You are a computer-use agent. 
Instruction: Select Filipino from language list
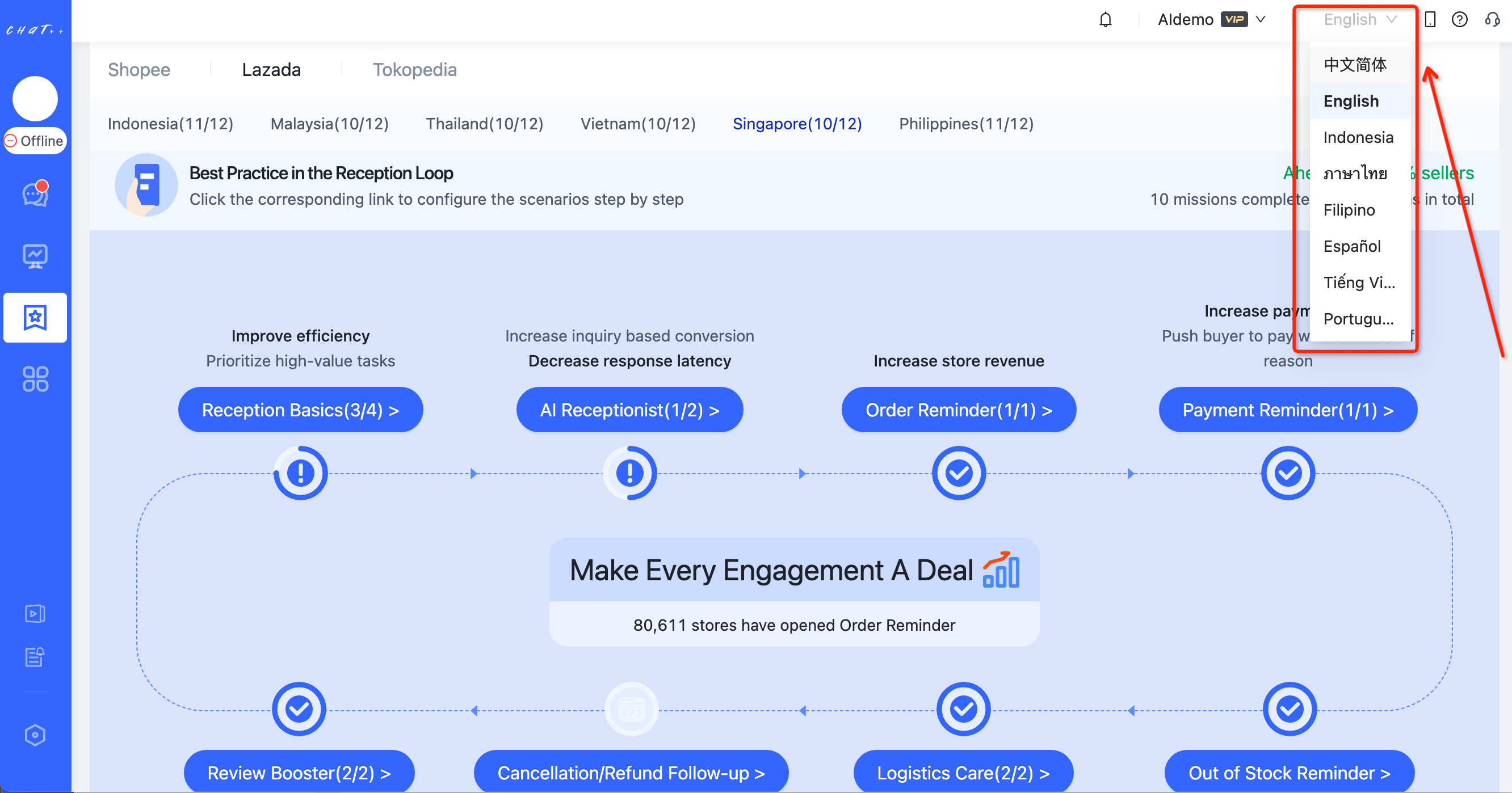pos(1349,210)
